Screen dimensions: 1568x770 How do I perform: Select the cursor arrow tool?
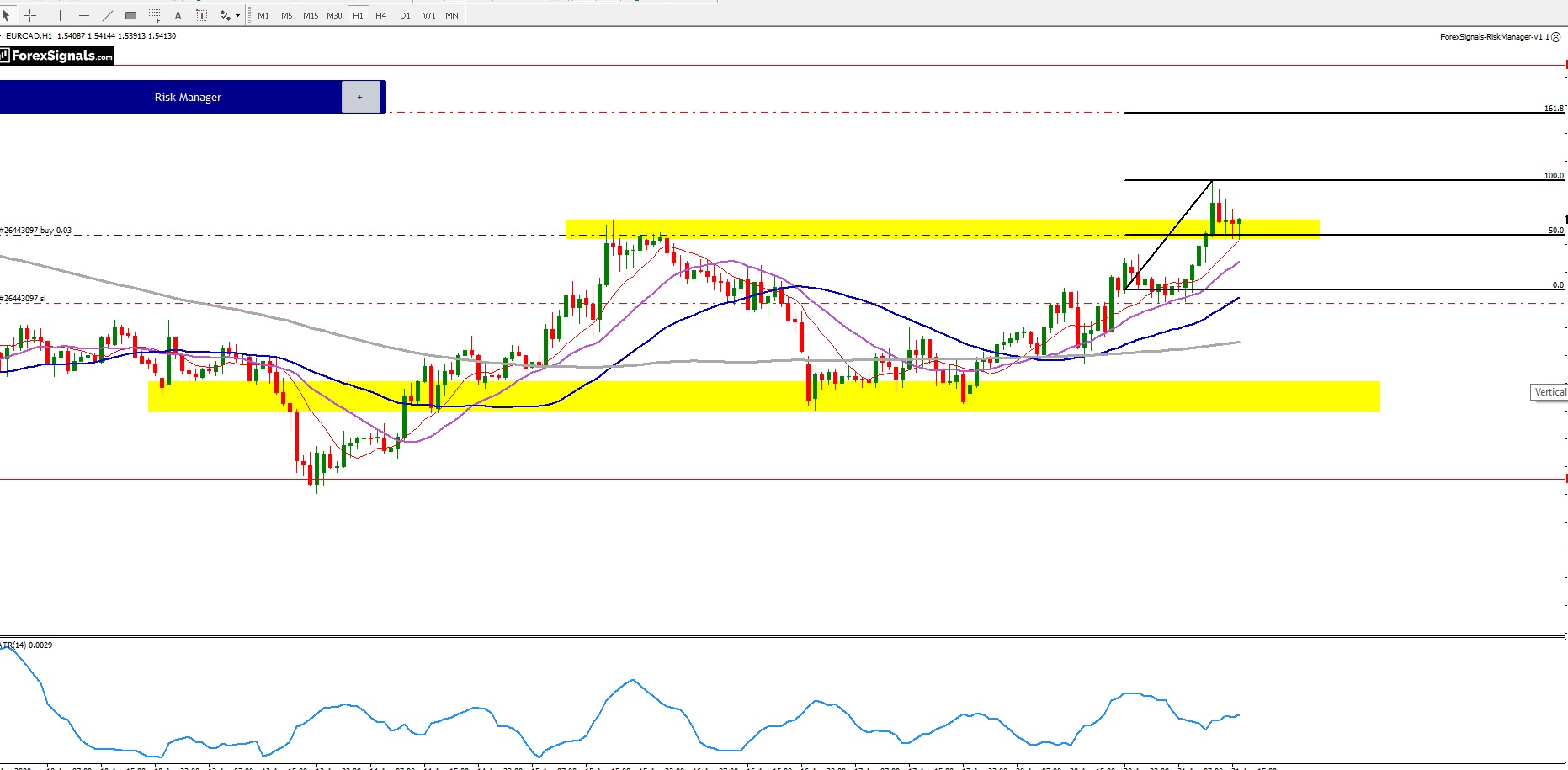tap(6, 15)
